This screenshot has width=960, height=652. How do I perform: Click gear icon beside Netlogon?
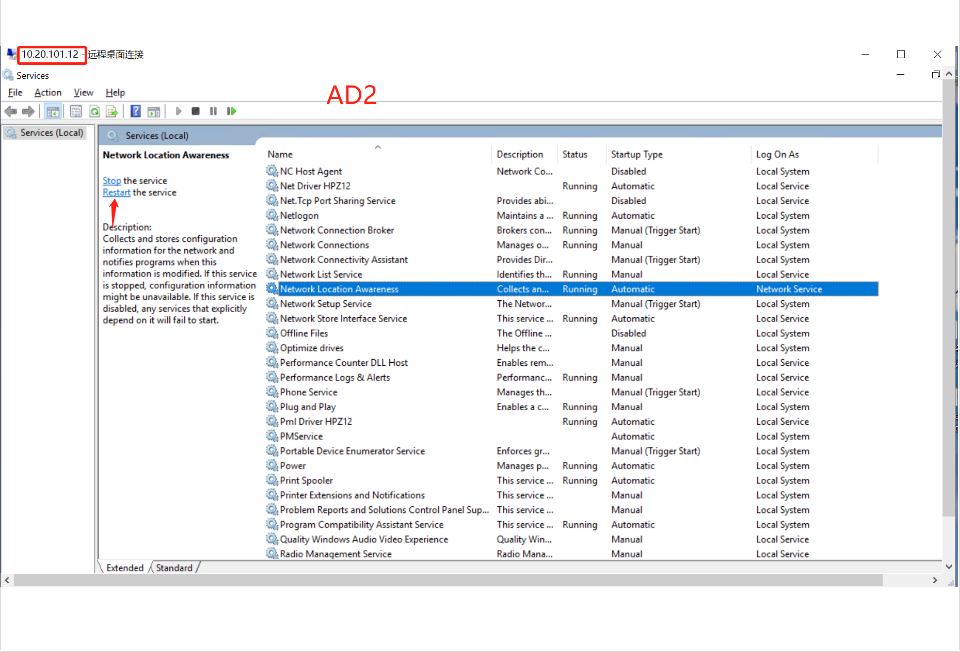[272, 215]
